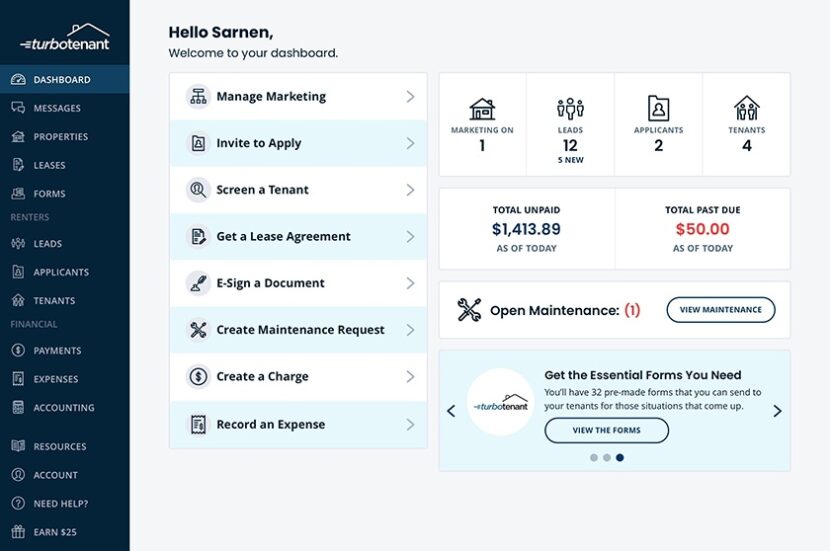Image resolution: width=830 pixels, height=551 pixels.
Task: Click the Marketing On house icon
Action: [482, 108]
